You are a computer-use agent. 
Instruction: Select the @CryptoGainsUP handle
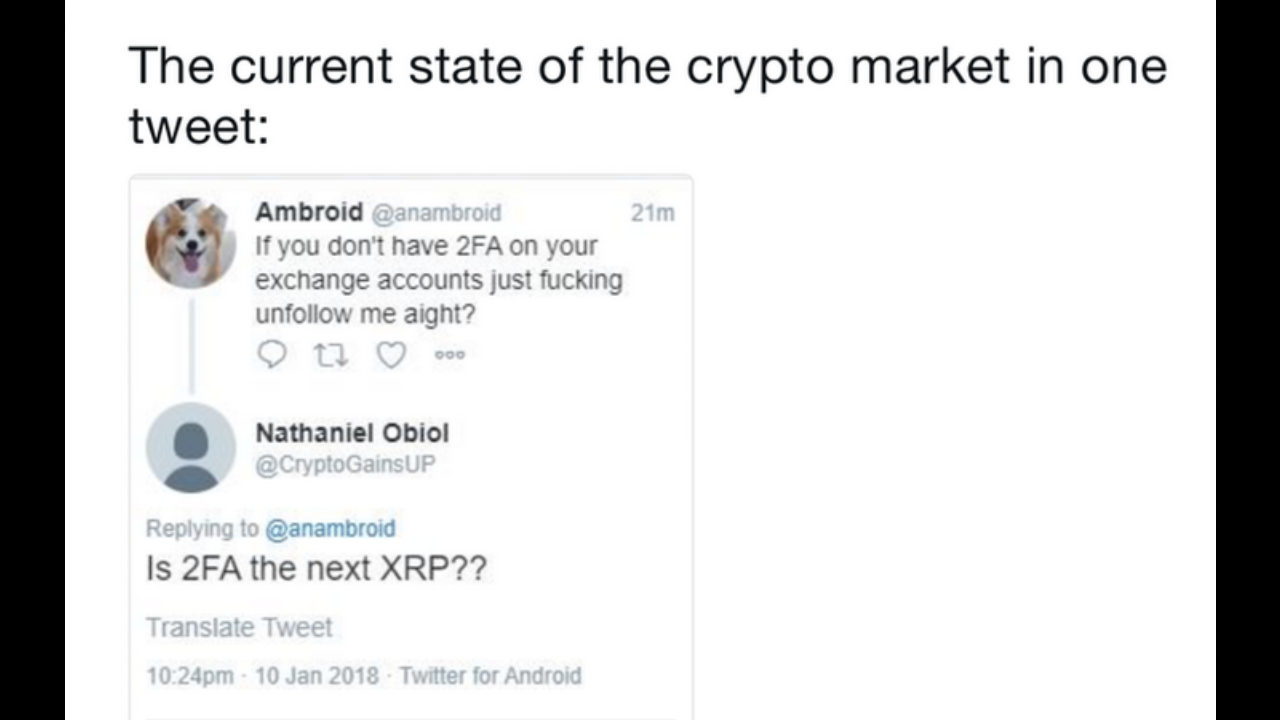[344, 464]
